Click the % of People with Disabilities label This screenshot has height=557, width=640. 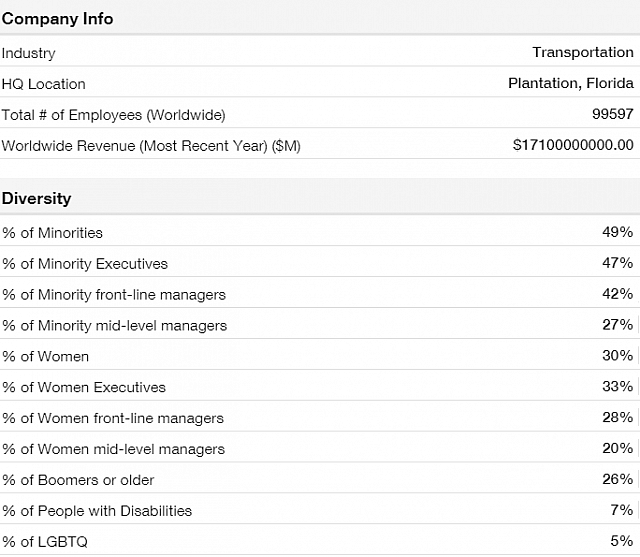click(x=97, y=511)
